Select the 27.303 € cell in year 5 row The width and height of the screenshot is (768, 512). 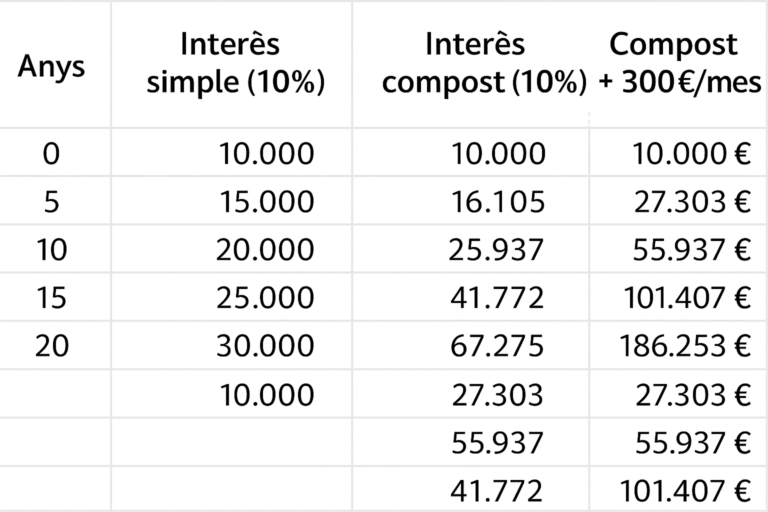pos(692,202)
